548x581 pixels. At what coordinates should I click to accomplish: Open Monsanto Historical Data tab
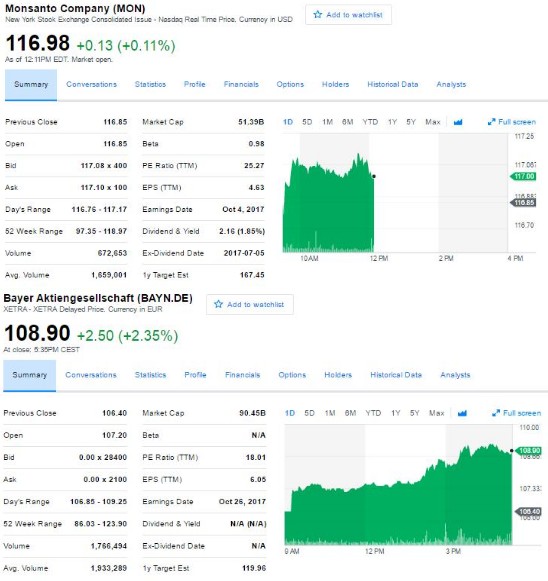click(x=392, y=84)
